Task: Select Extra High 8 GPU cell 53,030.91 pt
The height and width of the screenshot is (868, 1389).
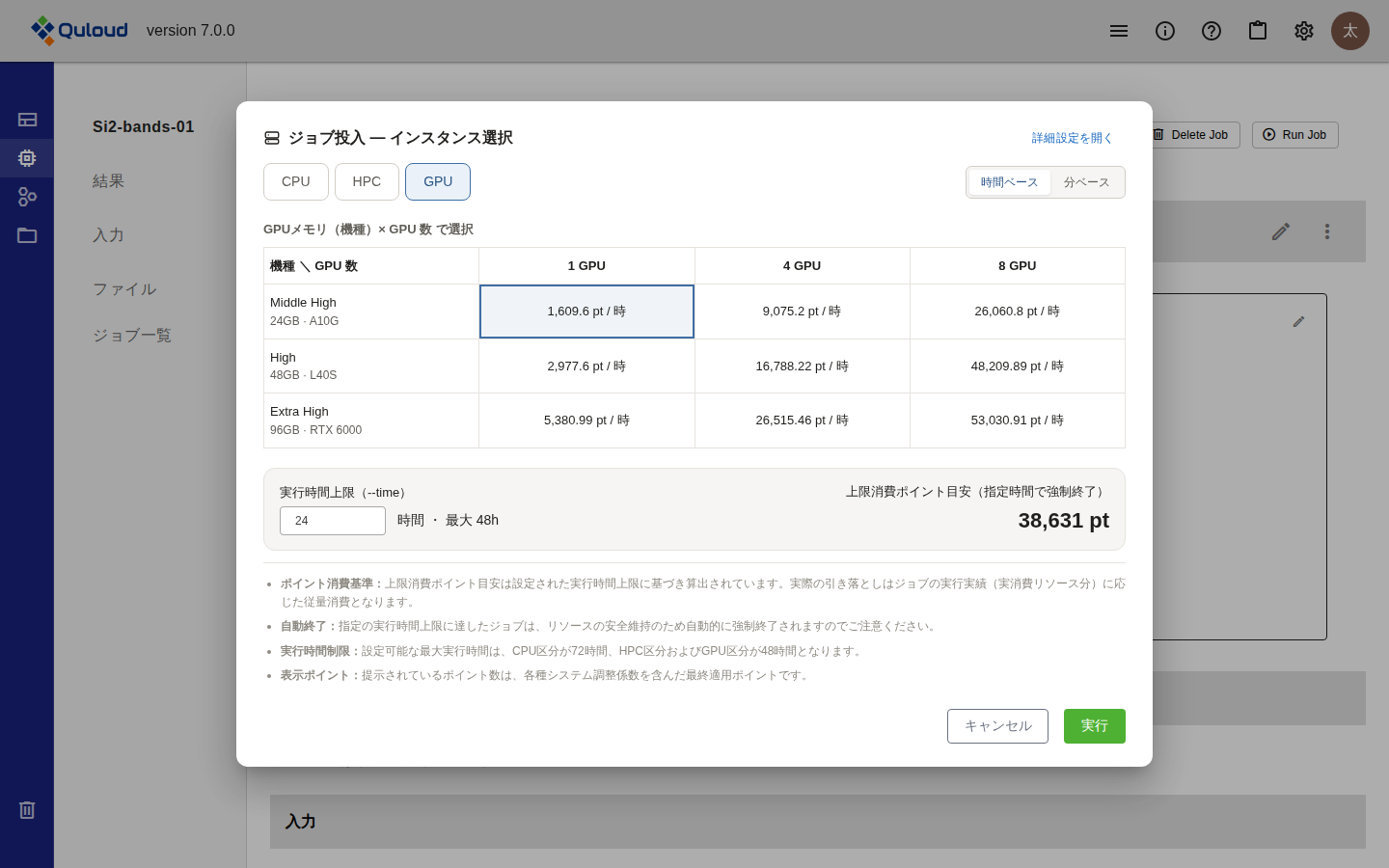Action: tap(1017, 420)
